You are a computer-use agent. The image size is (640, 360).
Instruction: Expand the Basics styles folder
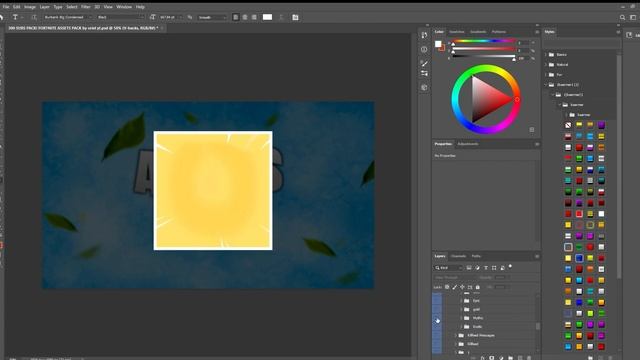[546, 54]
